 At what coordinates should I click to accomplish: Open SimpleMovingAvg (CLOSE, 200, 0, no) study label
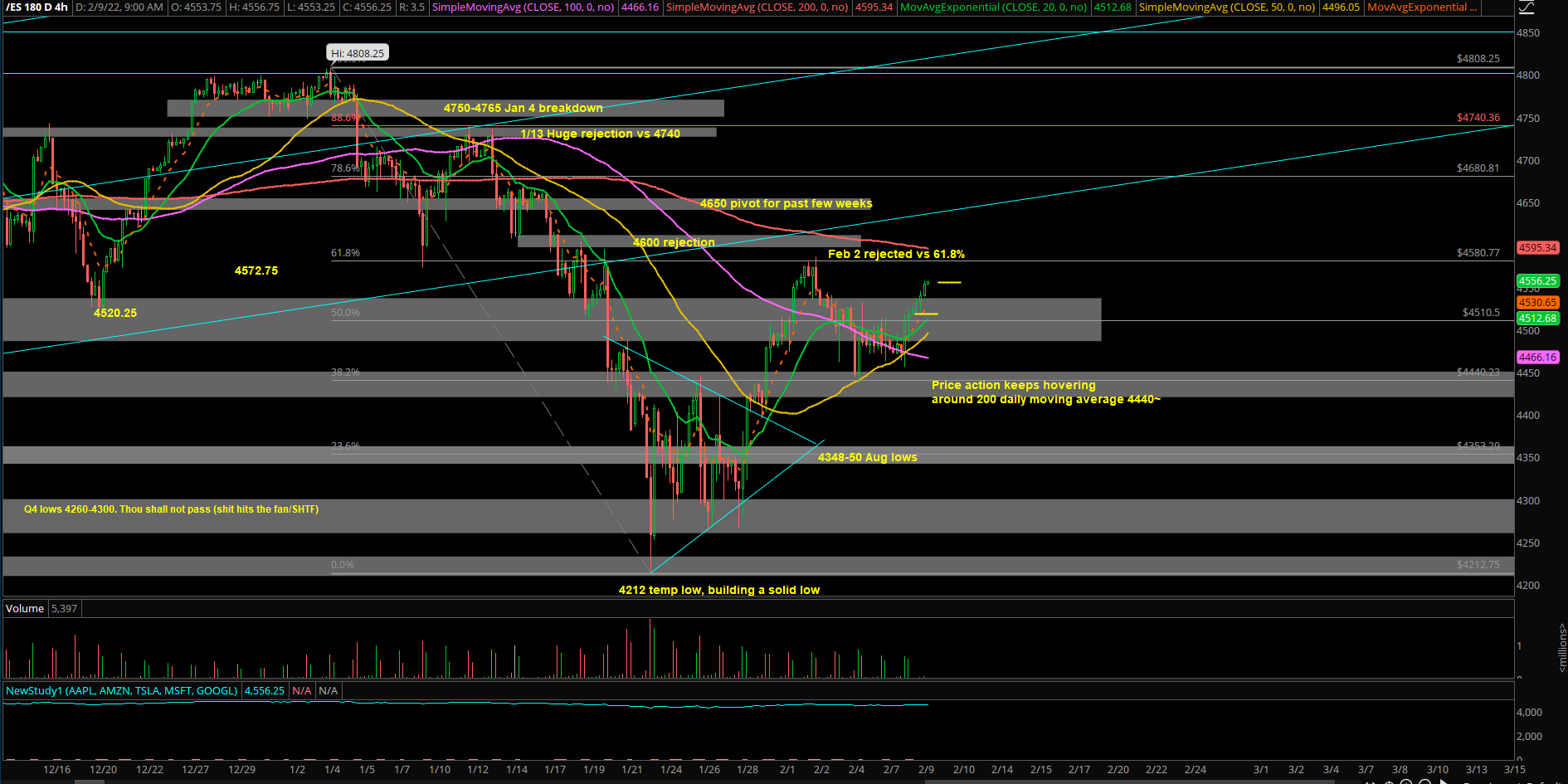click(757, 7)
